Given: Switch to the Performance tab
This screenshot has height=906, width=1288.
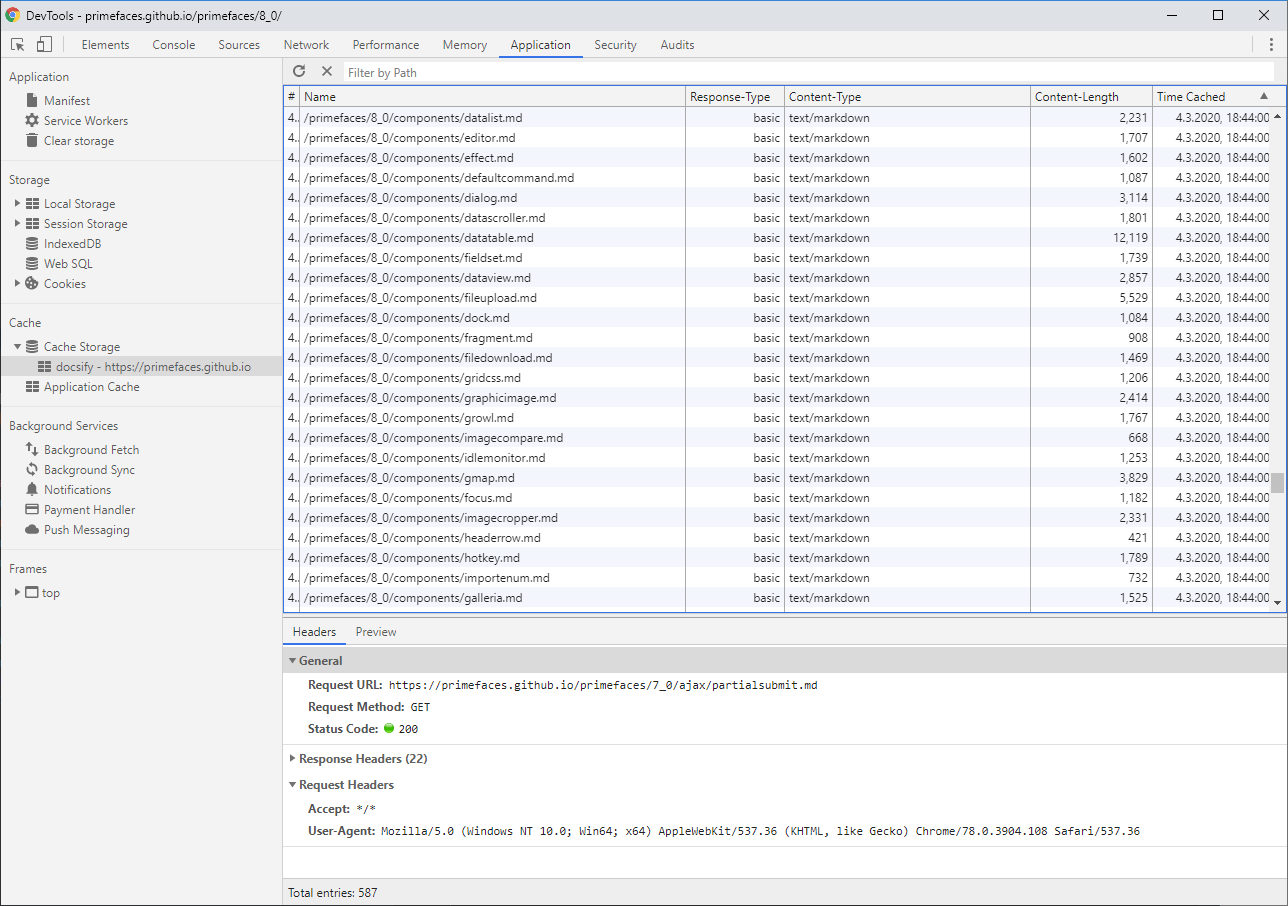Looking at the screenshot, I should point(386,45).
